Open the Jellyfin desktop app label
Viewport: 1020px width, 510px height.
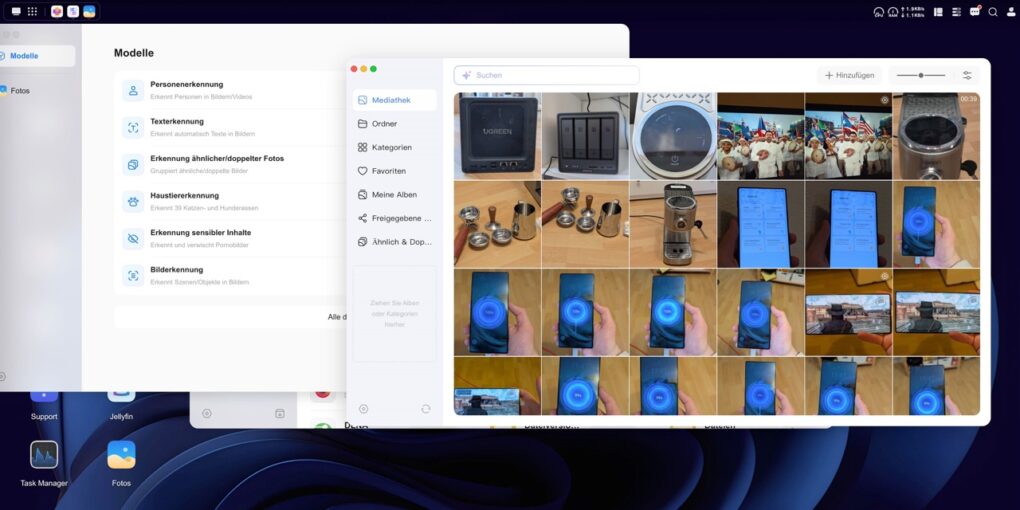click(x=121, y=416)
